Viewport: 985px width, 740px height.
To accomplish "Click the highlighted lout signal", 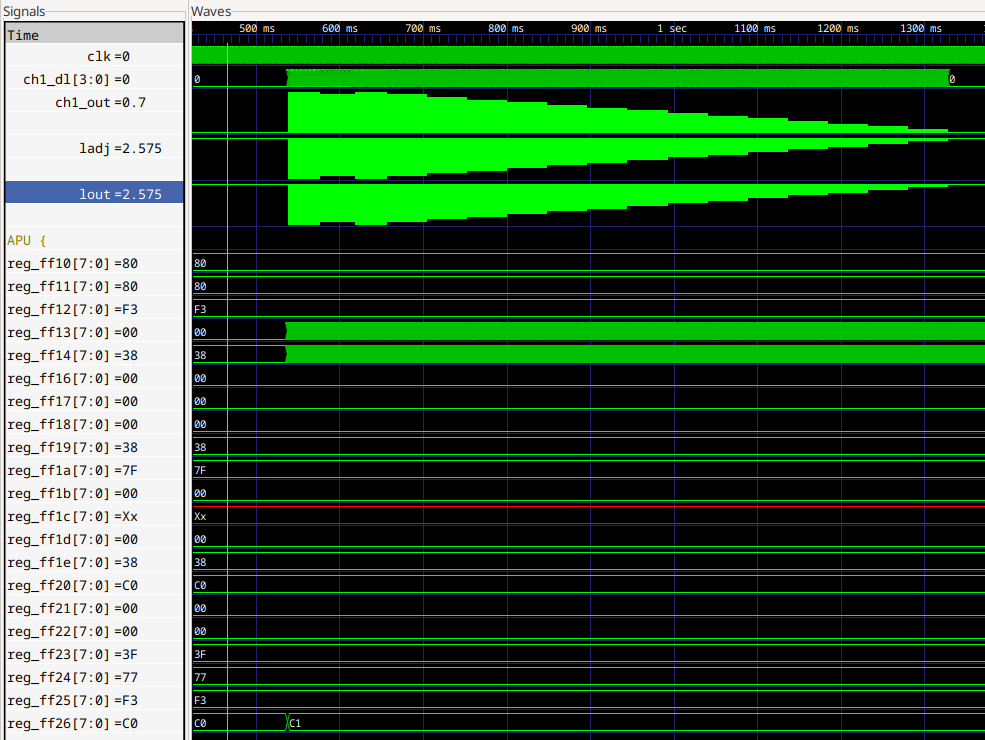I will pos(120,194).
